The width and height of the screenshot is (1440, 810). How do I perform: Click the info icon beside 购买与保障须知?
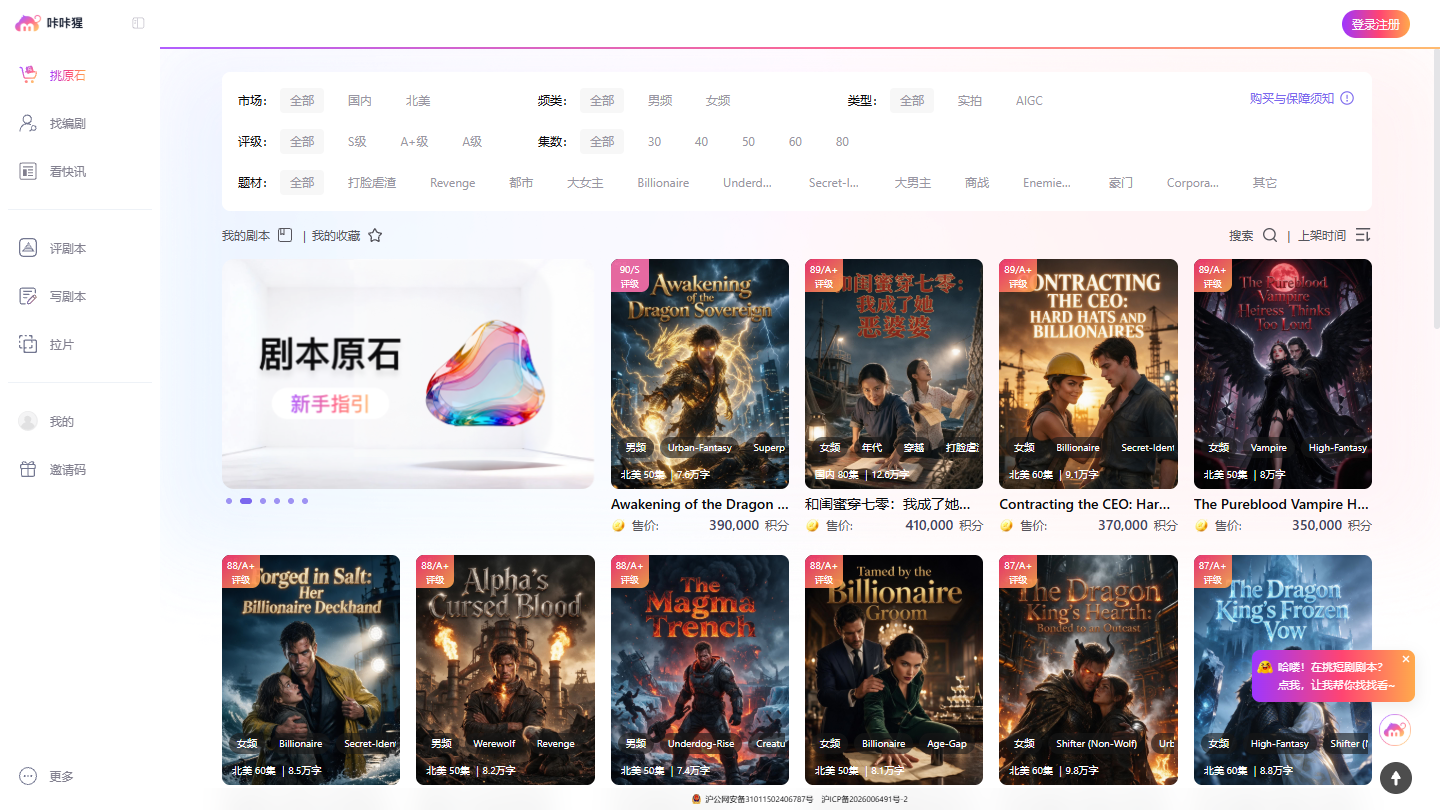(x=1347, y=98)
